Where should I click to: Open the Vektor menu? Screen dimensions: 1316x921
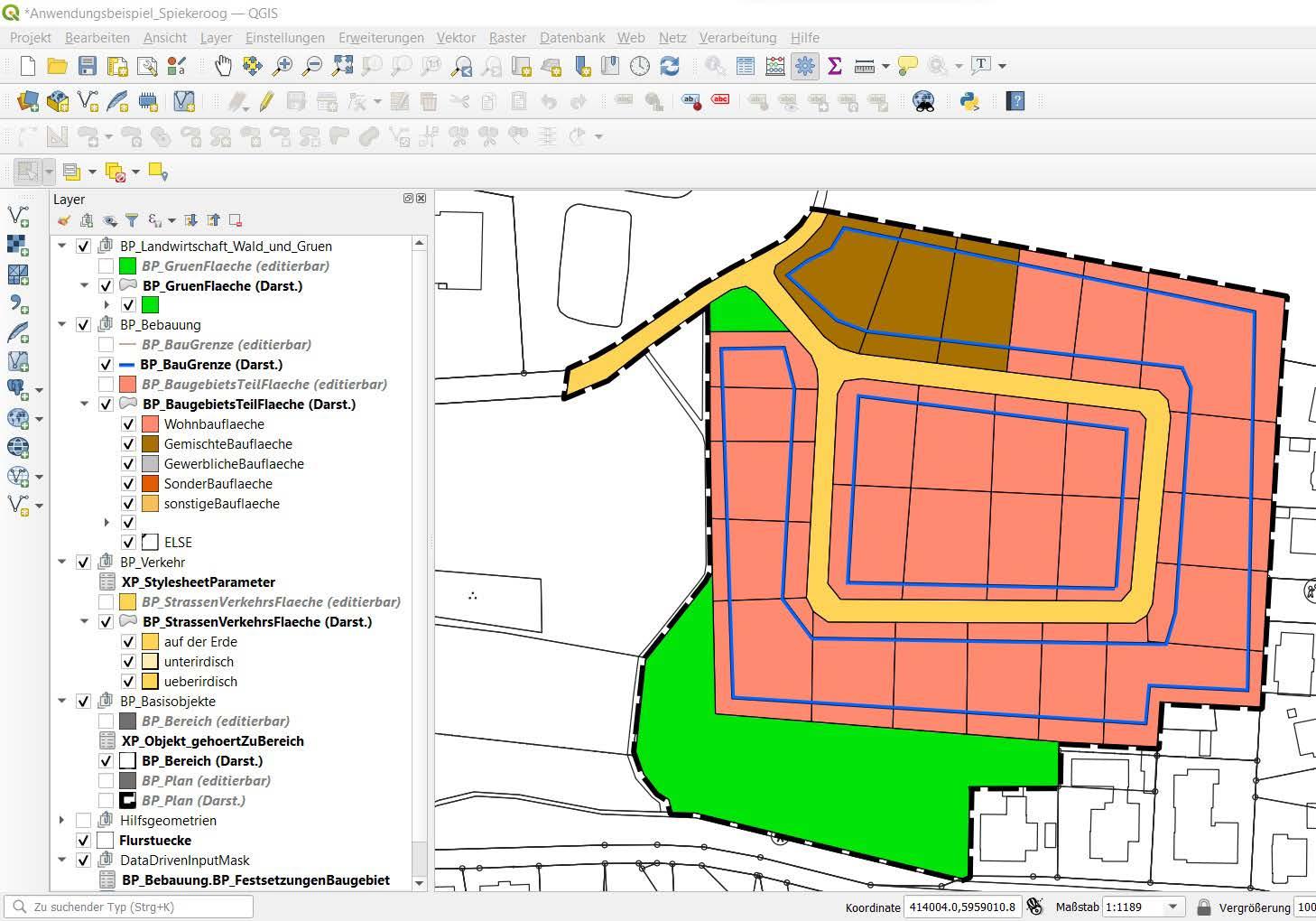(x=456, y=38)
